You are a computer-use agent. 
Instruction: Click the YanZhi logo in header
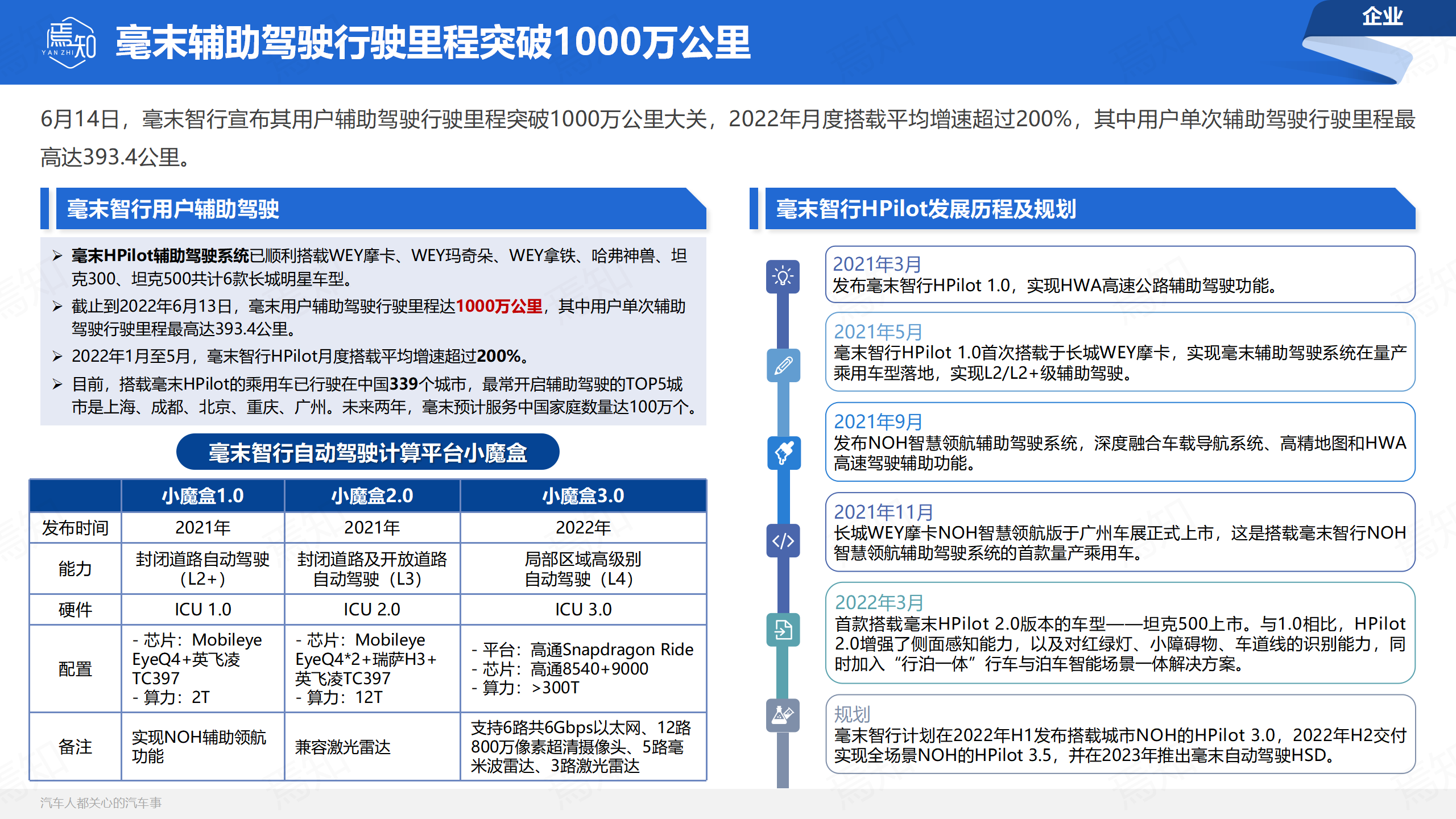69,43
